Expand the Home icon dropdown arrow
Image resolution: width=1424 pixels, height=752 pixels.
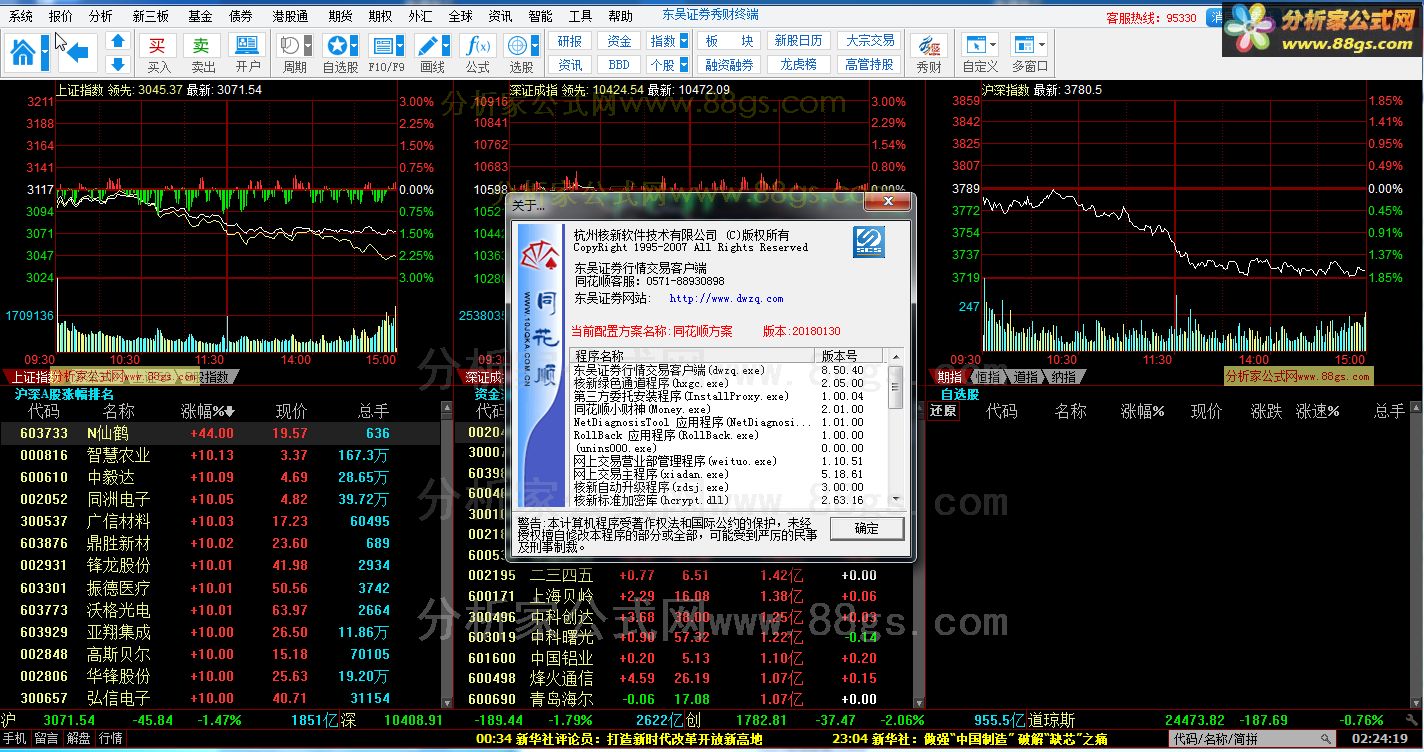point(45,52)
